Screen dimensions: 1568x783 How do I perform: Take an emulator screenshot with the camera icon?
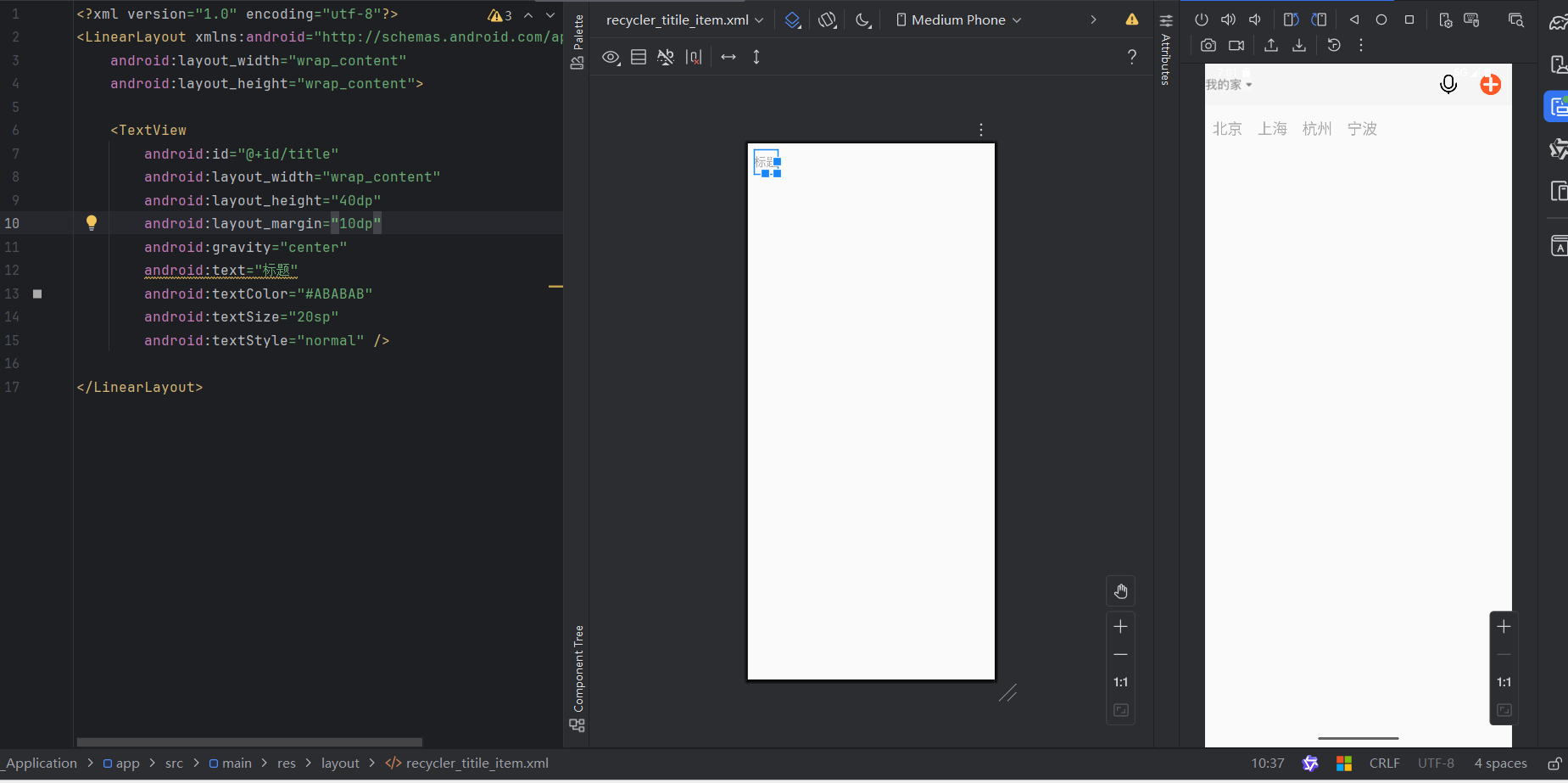(x=1208, y=46)
